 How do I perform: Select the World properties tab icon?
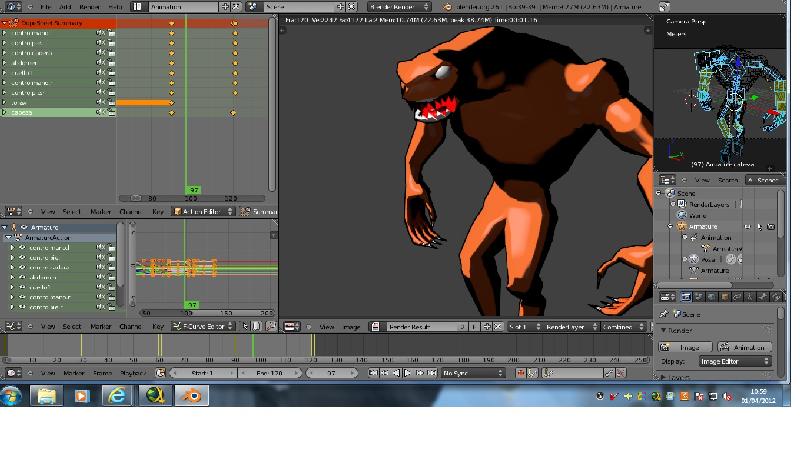(x=712, y=296)
